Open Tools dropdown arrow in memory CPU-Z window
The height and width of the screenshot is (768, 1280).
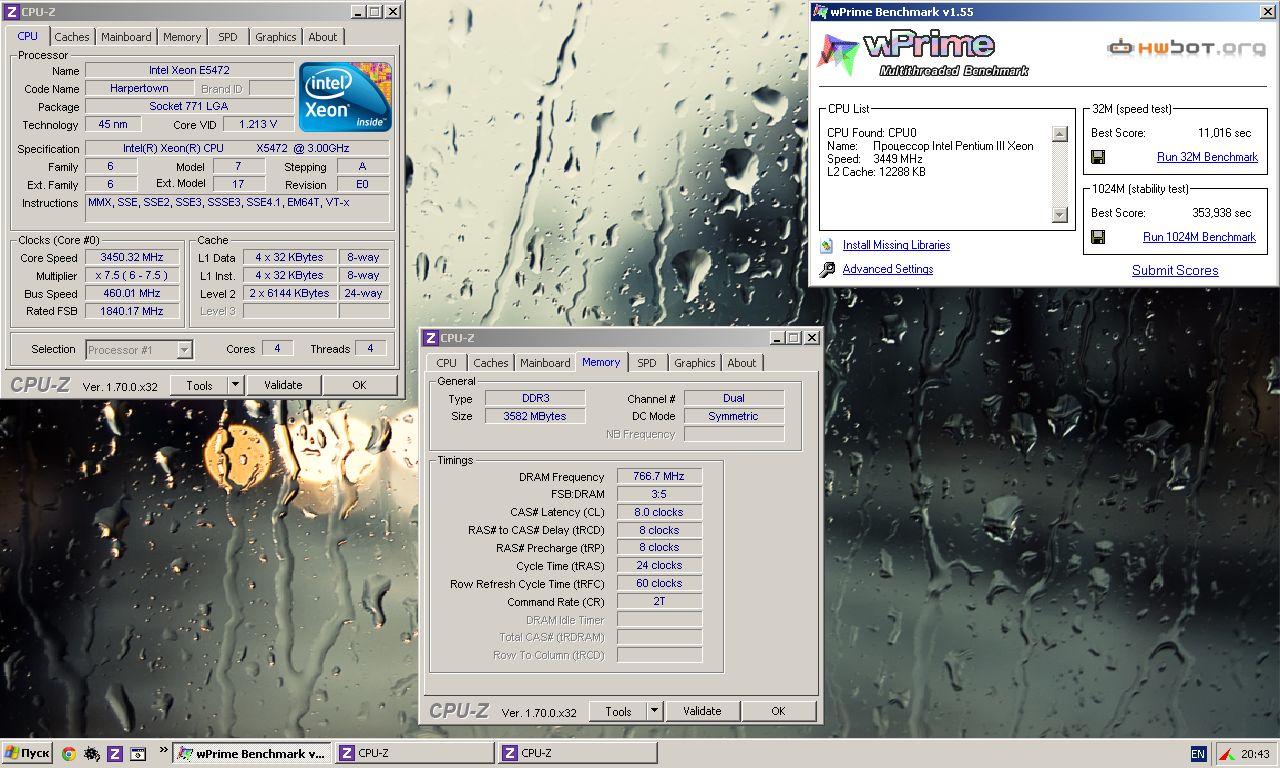(x=654, y=711)
